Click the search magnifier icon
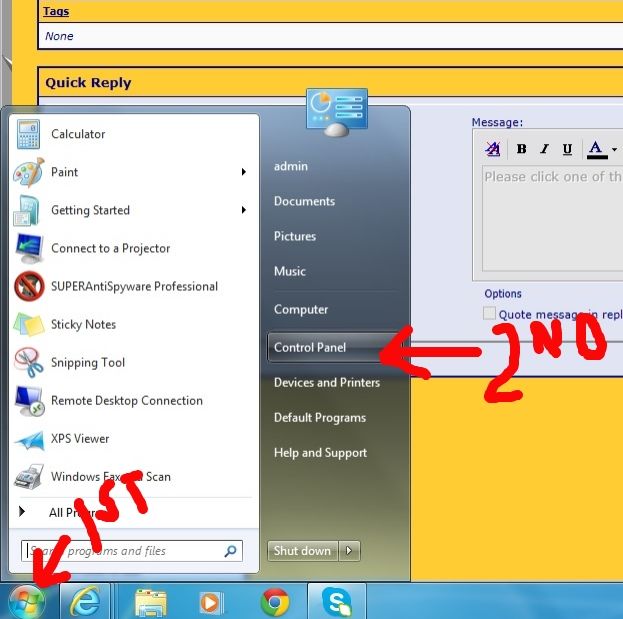 [x=230, y=551]
